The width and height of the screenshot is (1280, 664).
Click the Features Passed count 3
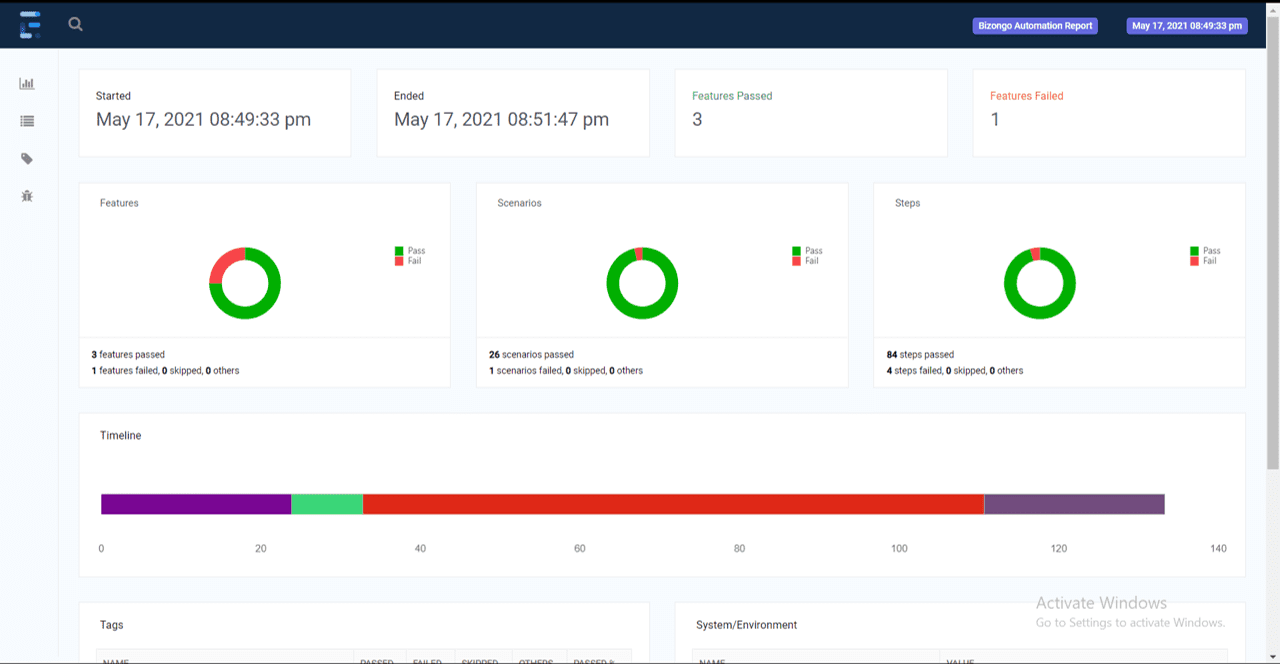[697, 120]
